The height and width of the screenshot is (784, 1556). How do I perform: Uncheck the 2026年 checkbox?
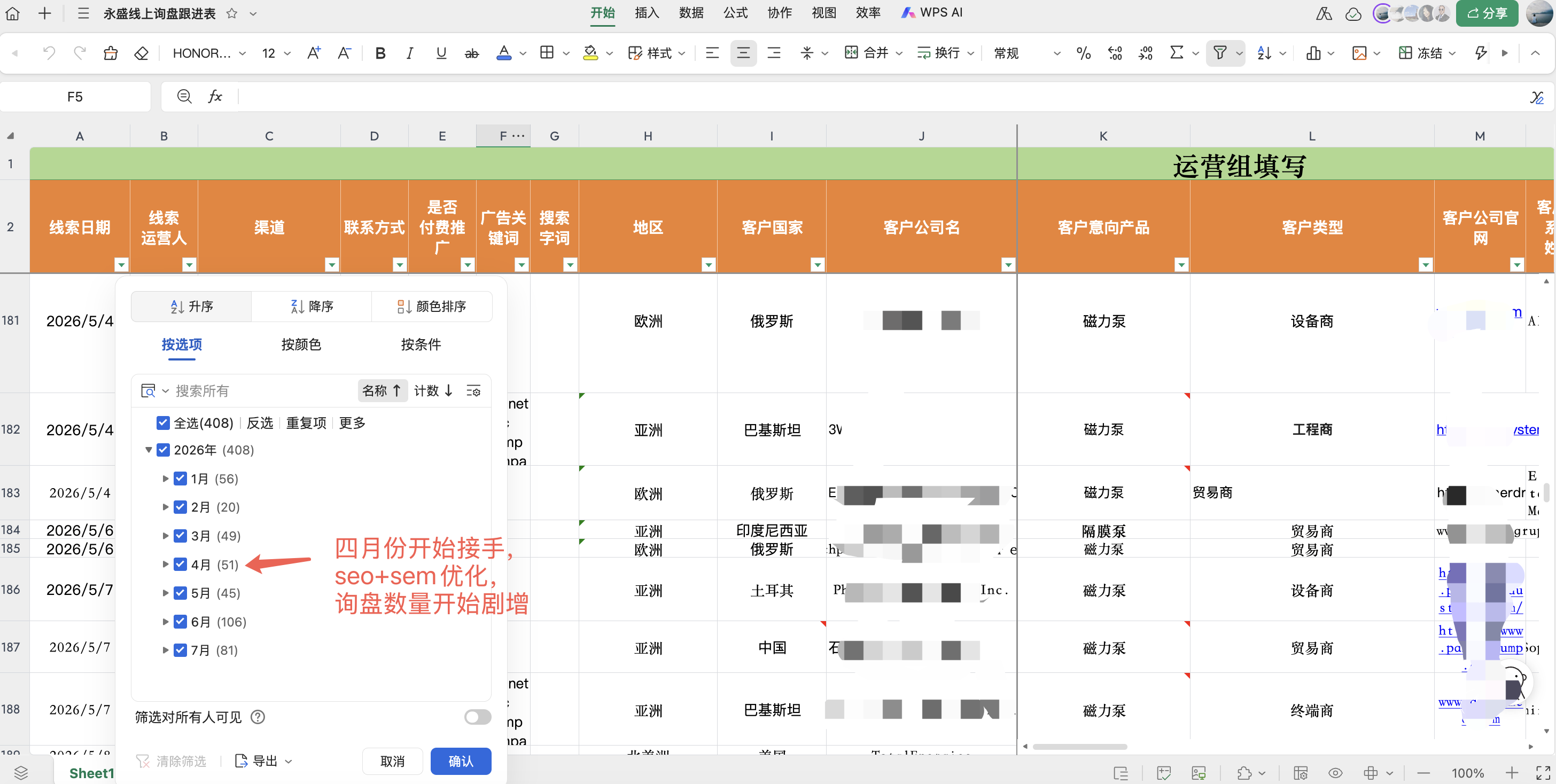[163, 450]
